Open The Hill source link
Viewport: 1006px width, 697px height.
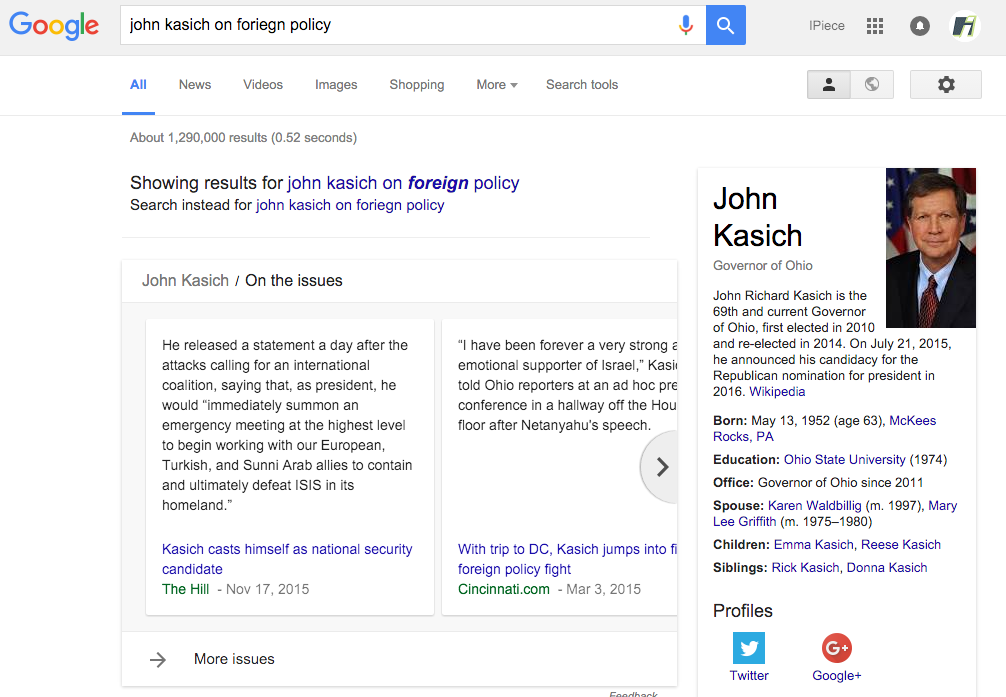[x=185, y=589]
